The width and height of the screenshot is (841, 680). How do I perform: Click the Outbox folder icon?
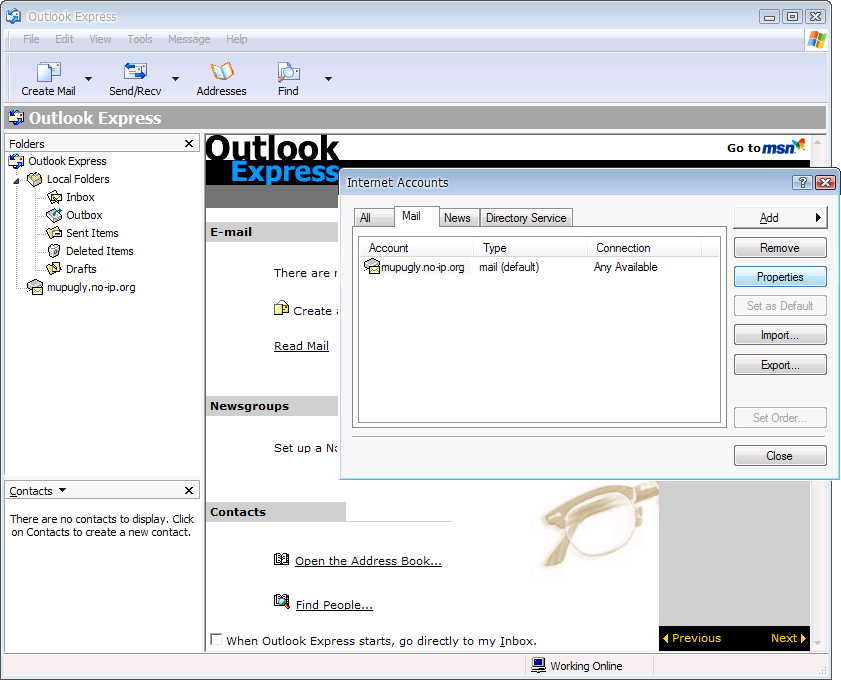tap(54, 215)
